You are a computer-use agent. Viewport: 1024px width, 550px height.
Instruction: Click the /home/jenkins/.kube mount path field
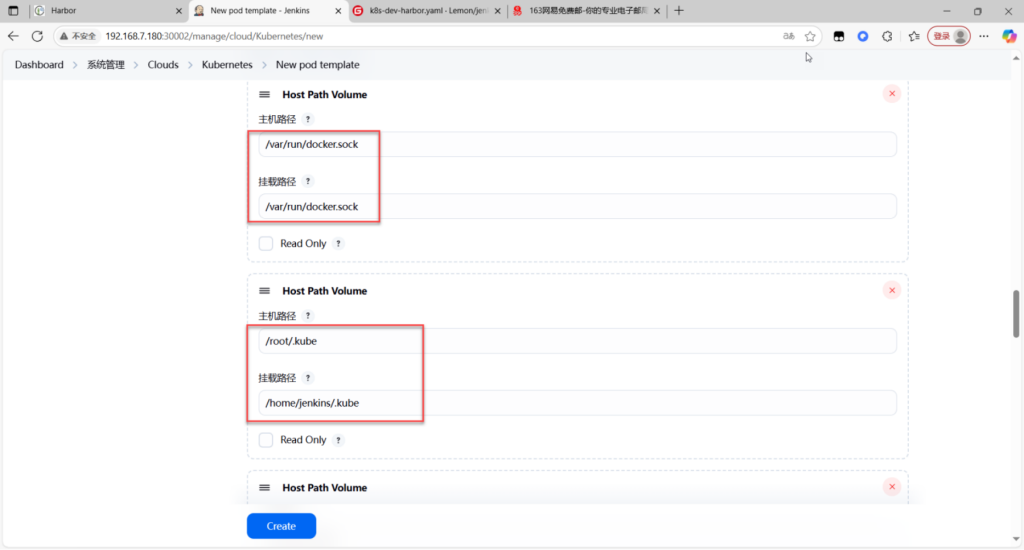(x=575, y=403)
